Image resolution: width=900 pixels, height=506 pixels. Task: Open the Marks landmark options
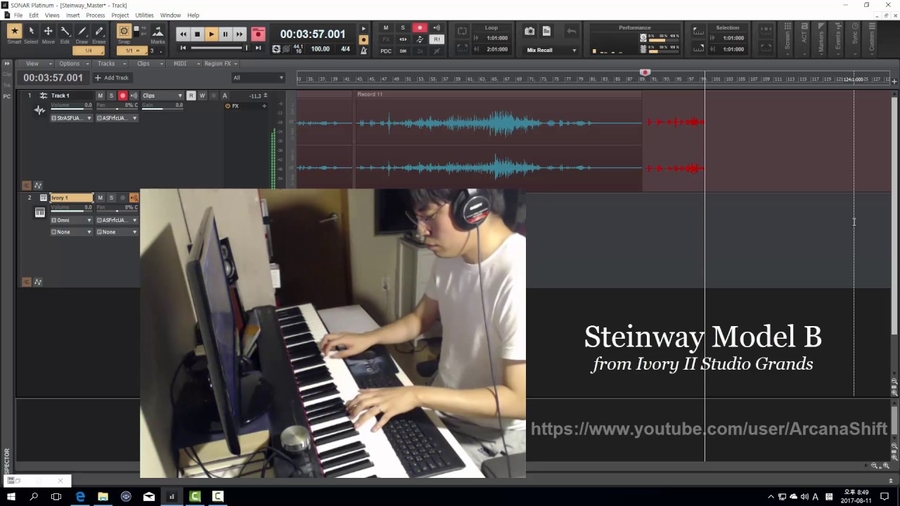point(158,33)
